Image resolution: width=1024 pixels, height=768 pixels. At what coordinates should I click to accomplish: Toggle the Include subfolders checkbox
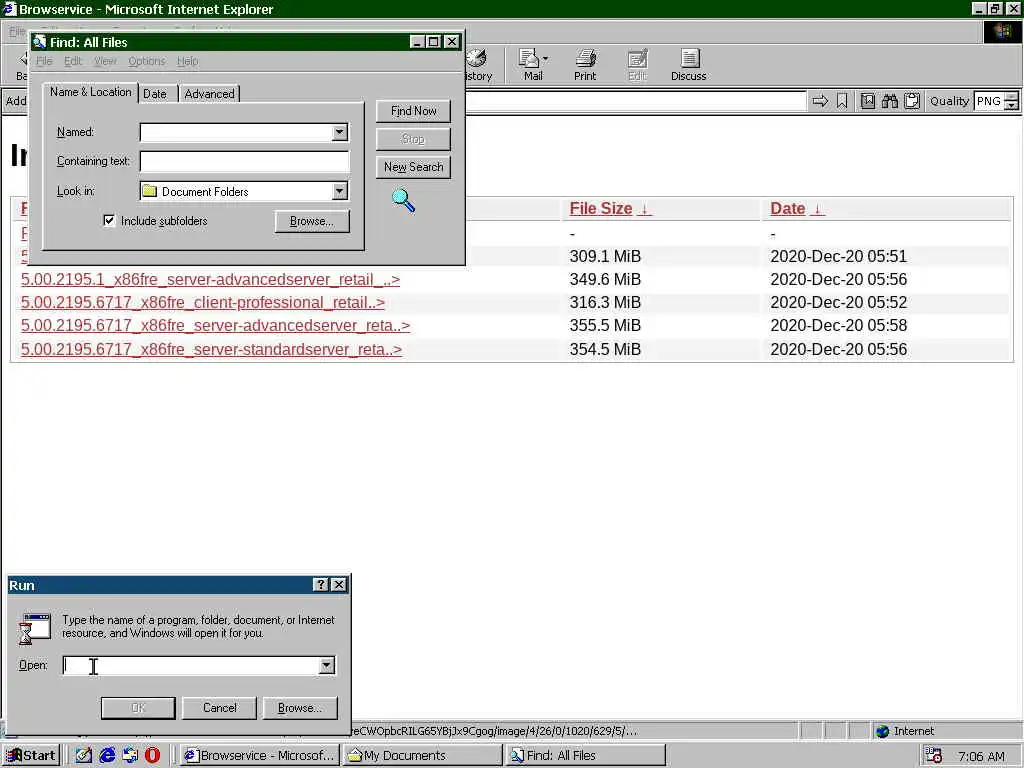point(109,221)
